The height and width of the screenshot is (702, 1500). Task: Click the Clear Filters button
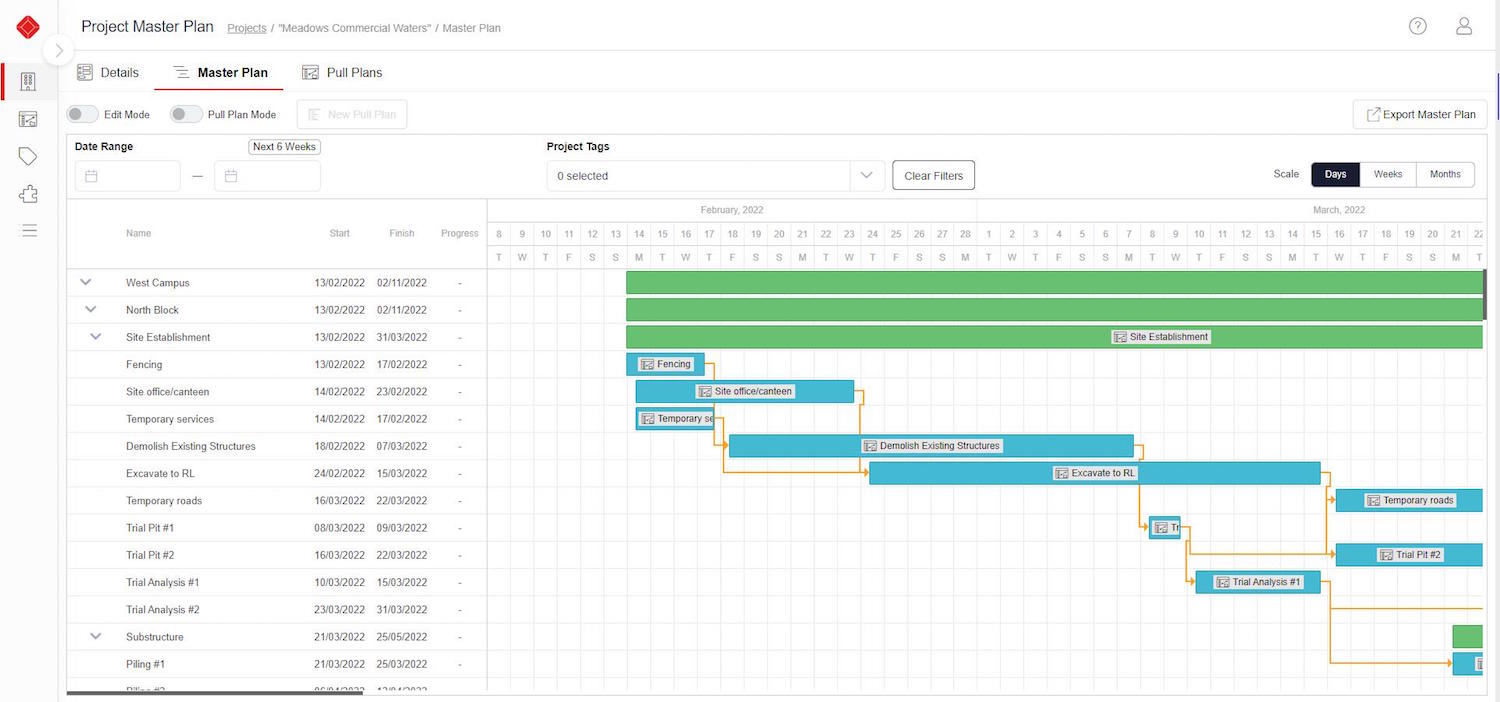[x=932, y=175]
